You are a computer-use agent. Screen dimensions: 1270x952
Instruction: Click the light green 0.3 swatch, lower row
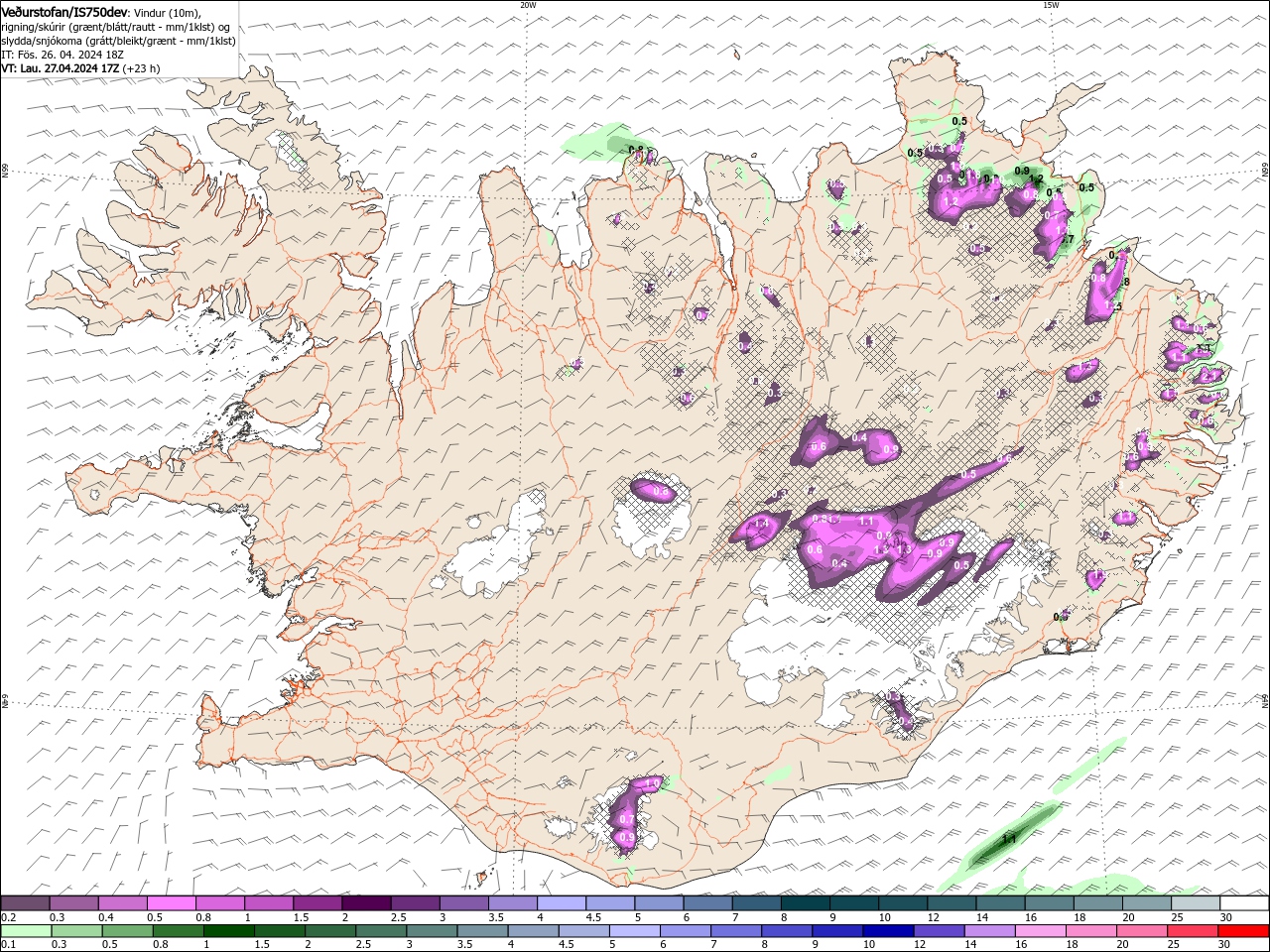[76, 931]
